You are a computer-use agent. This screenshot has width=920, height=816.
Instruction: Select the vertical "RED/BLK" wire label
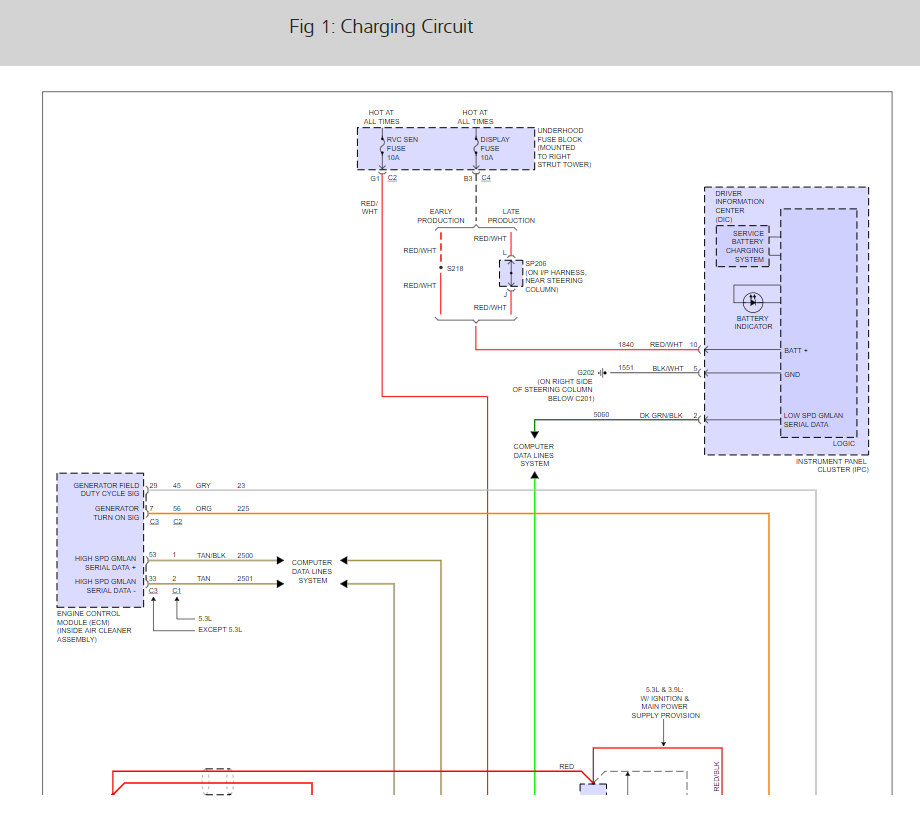(716, 777)
